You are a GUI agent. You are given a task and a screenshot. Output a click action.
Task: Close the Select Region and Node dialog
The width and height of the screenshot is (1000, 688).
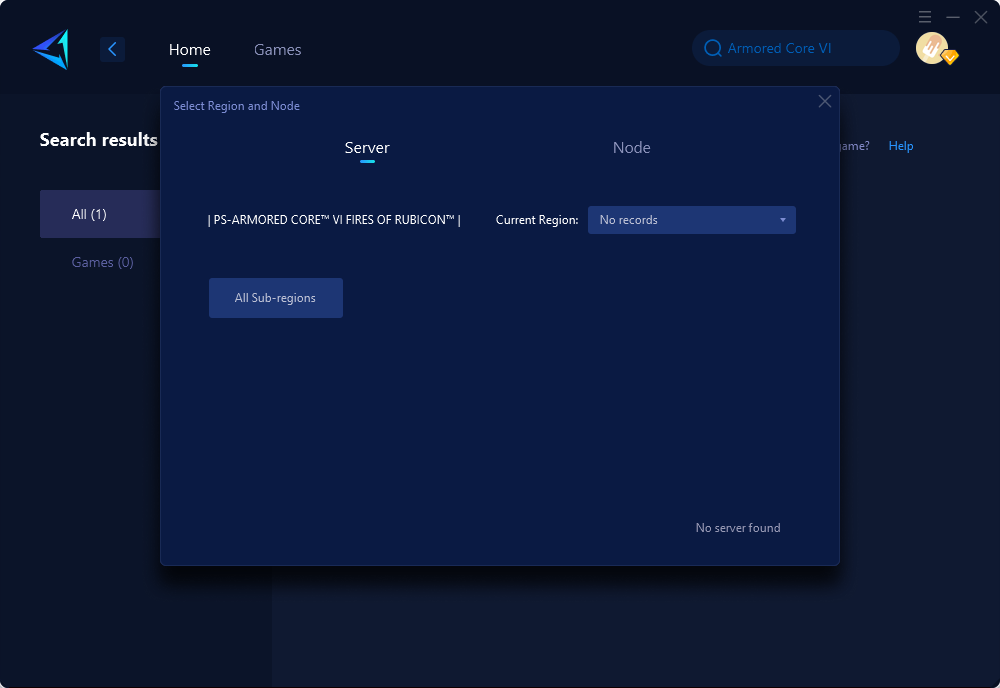[825, 101]
